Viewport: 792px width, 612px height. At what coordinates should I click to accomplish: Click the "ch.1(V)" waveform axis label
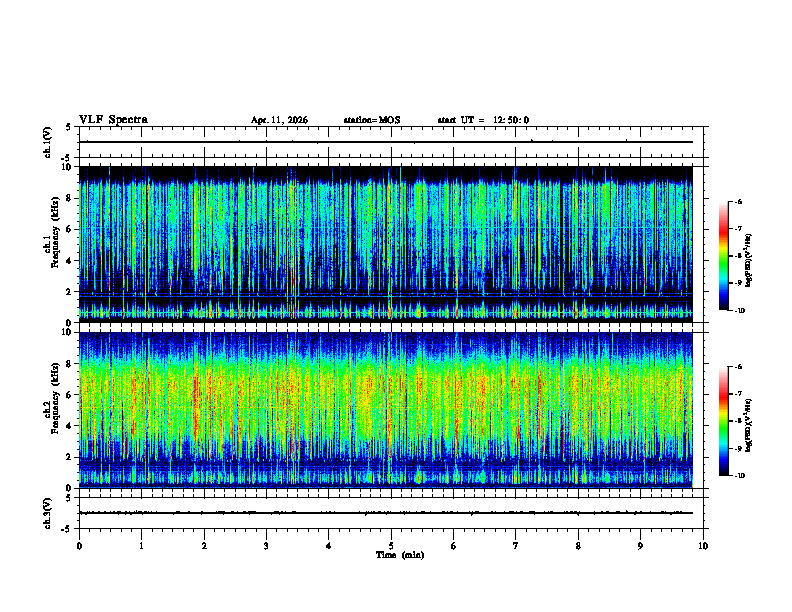(x=48, y=142)
